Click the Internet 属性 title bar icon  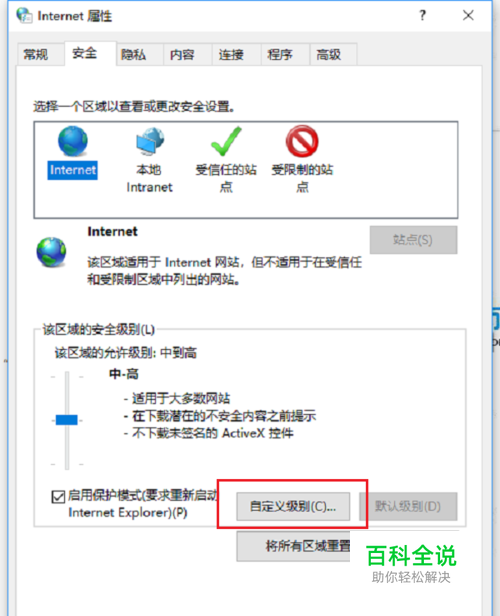(x=24, y=15)
